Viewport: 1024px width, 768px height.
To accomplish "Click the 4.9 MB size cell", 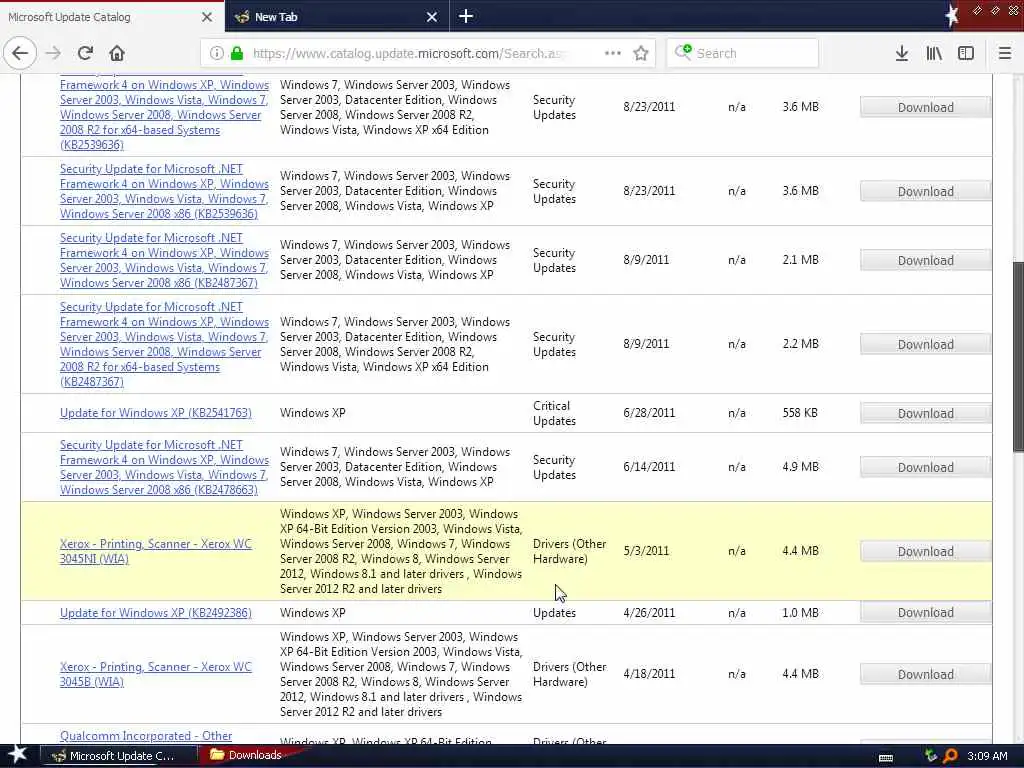I will pos(800,466).
